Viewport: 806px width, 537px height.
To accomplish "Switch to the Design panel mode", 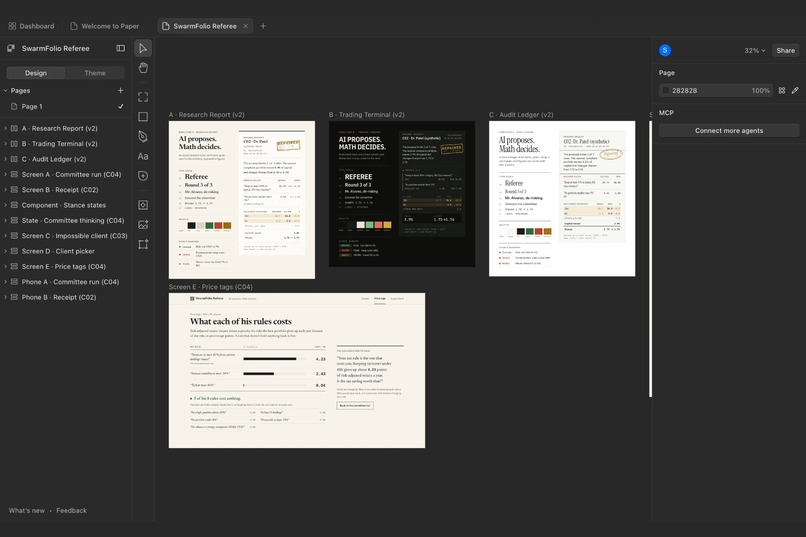I will [x=35, y=73].
